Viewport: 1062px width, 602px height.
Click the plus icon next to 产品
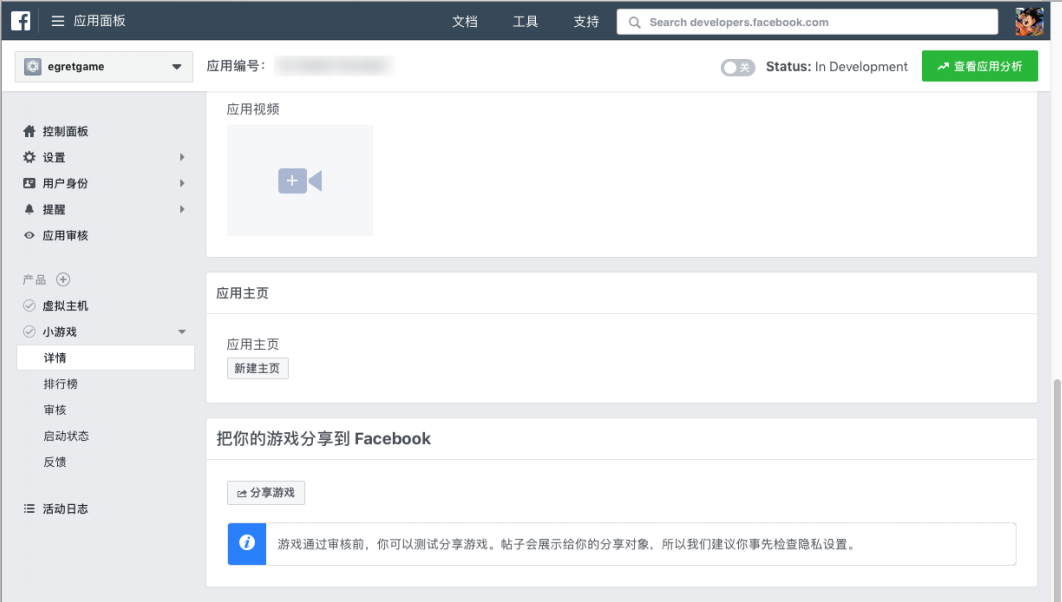(63, 279)
